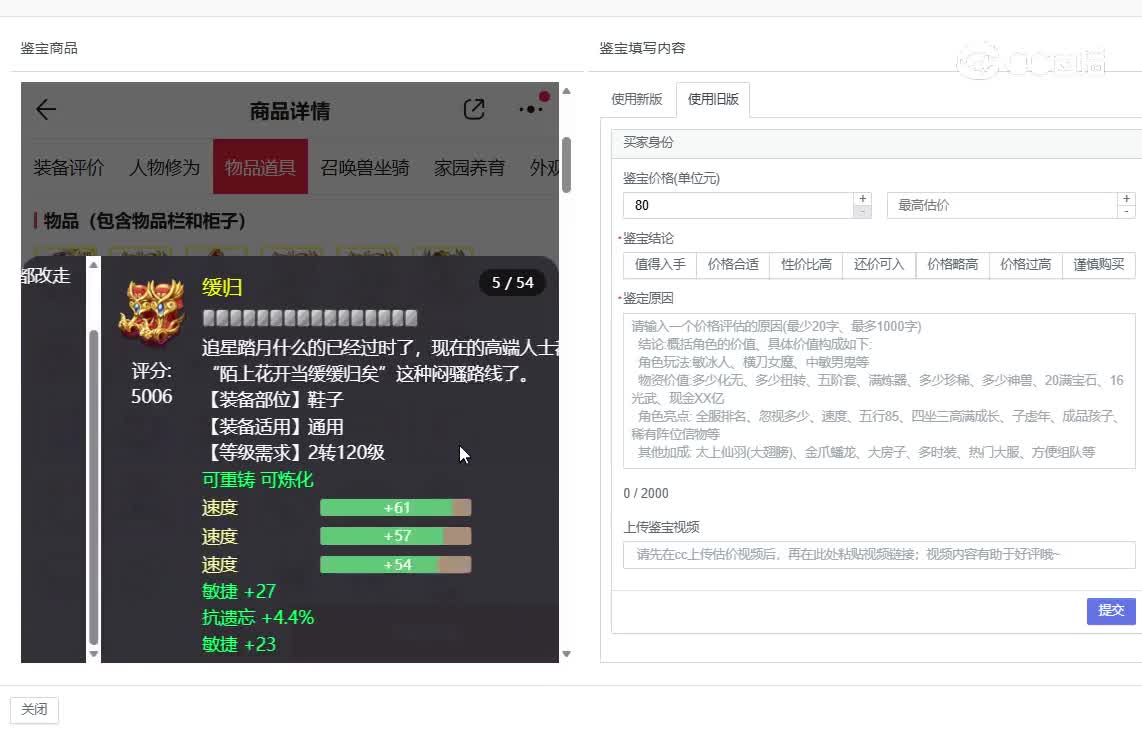Click the first 速度 +61 progress bar
This screenshot has height=730, width=1142.
click(x=395, y=508)
